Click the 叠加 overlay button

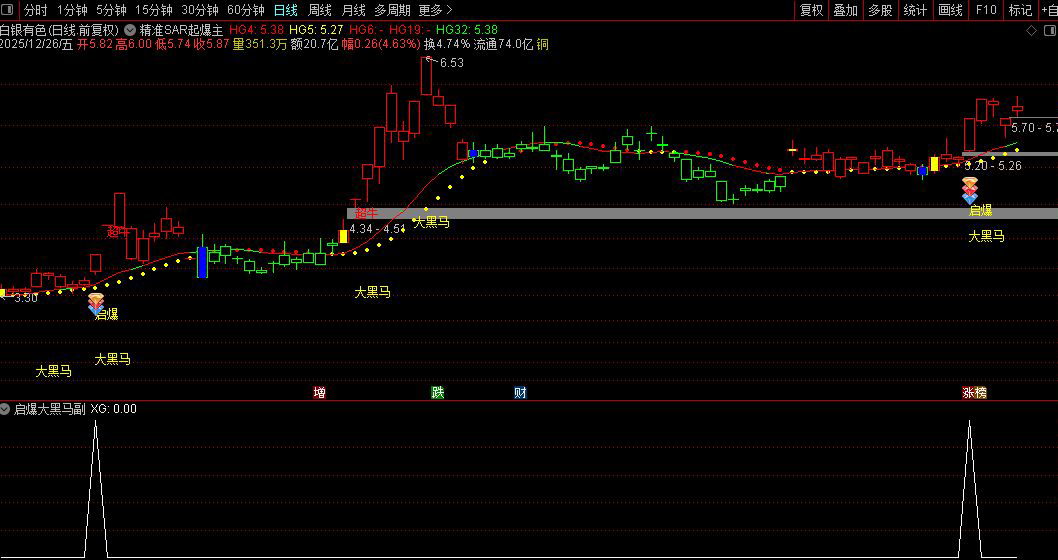tap(845, 10)
